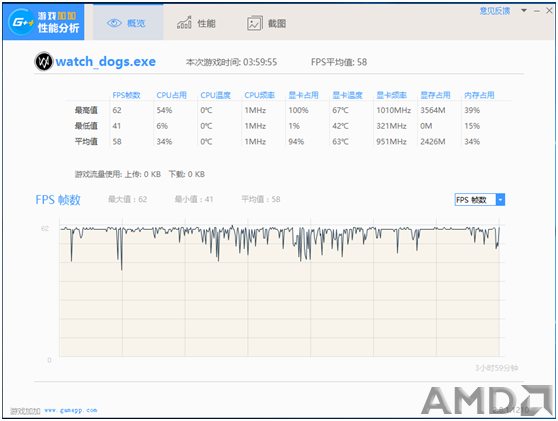Select the 显卡占用 column header
Image resolution: width=558 pixels, height=421 pixels.
point(303,95)
